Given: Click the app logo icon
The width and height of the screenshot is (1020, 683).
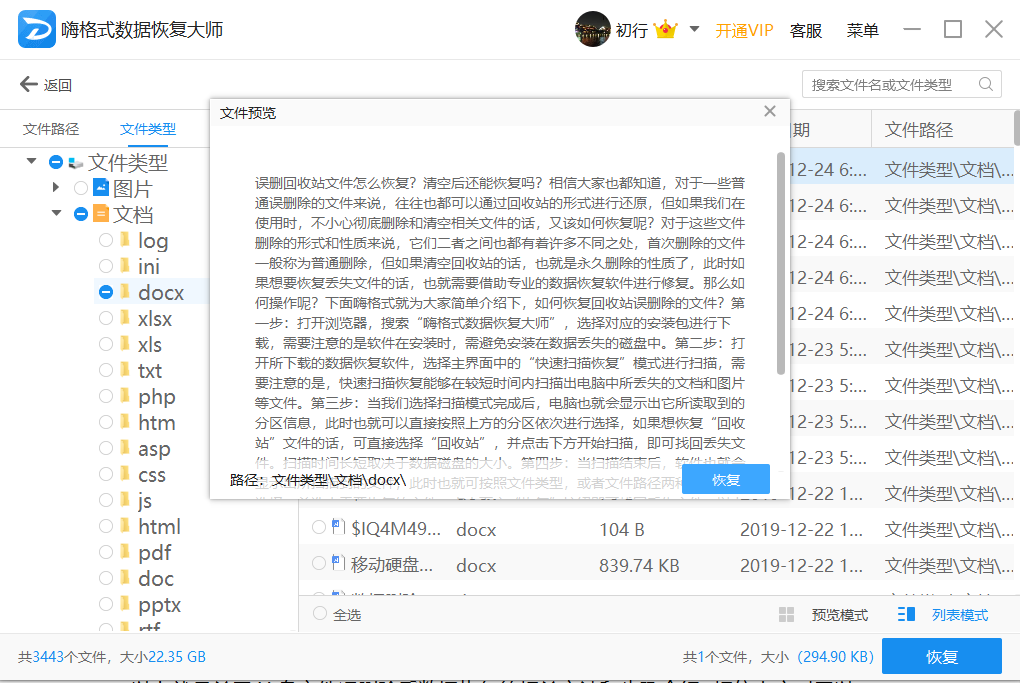Looking at the screenshot, I should tap(36, 29).
